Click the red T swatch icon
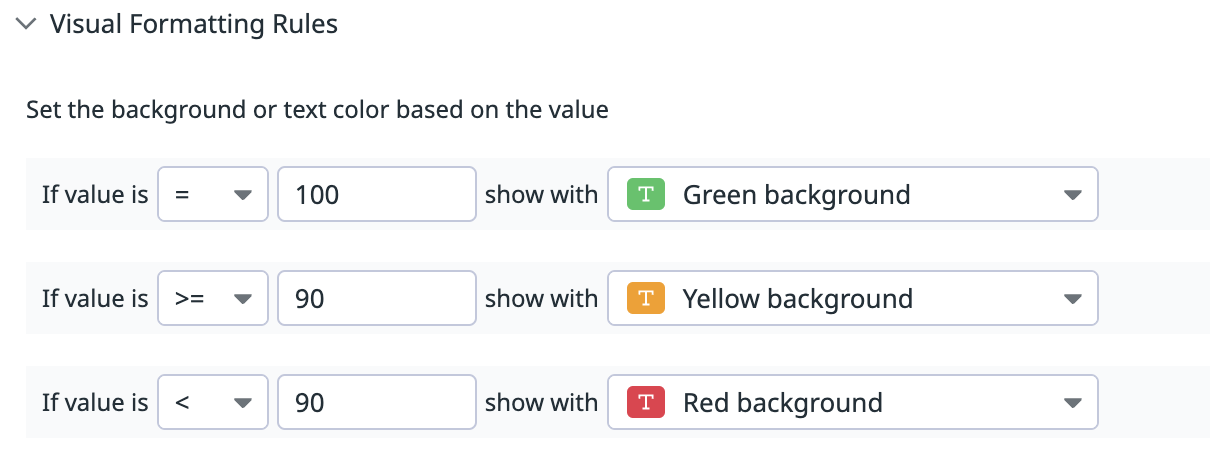Viewport: 1210px width, 450px height. [x=646, y=402]
